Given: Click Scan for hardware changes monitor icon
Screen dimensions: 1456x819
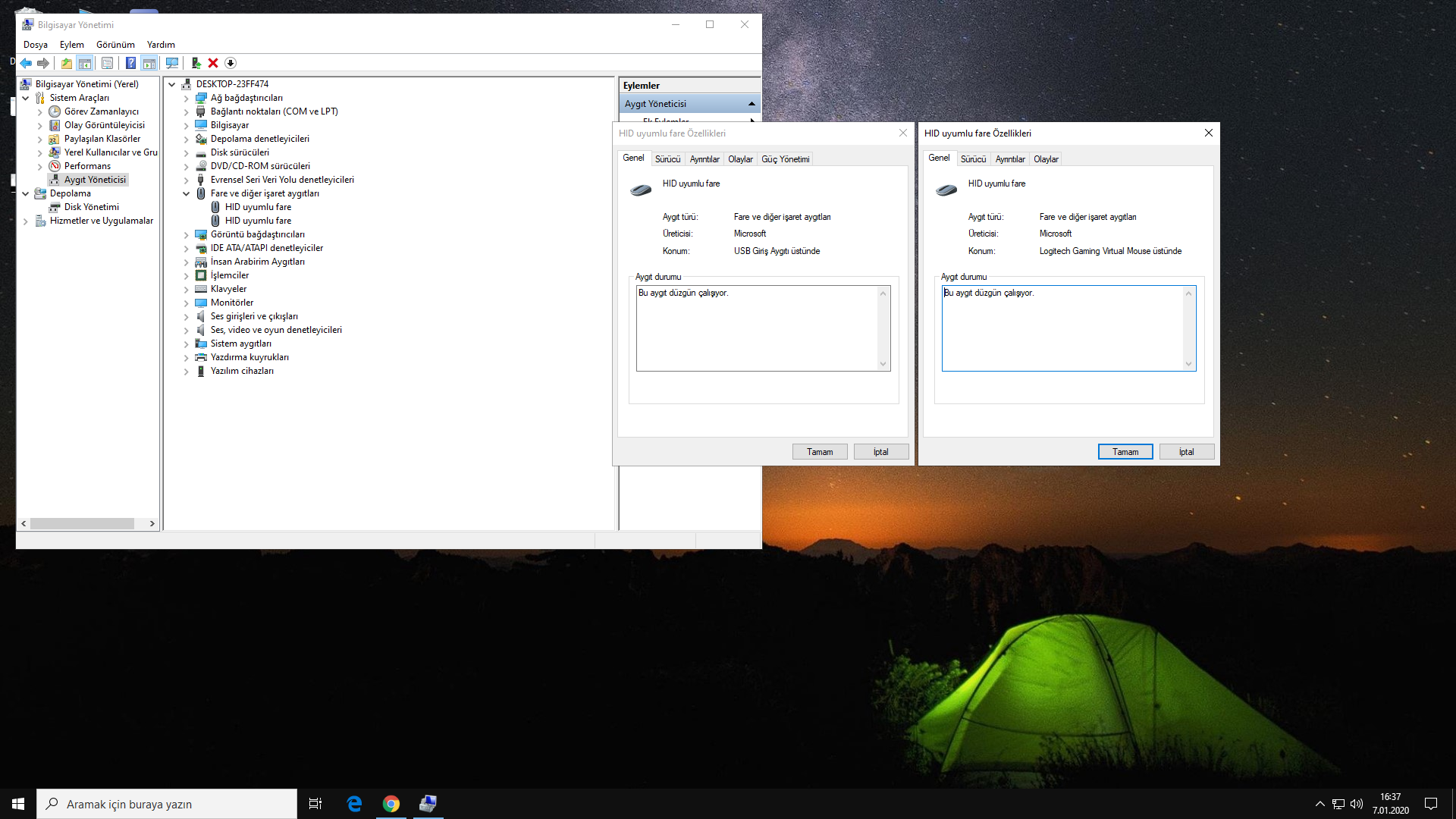Looking at the screenshot, I should tap(172, 63).
